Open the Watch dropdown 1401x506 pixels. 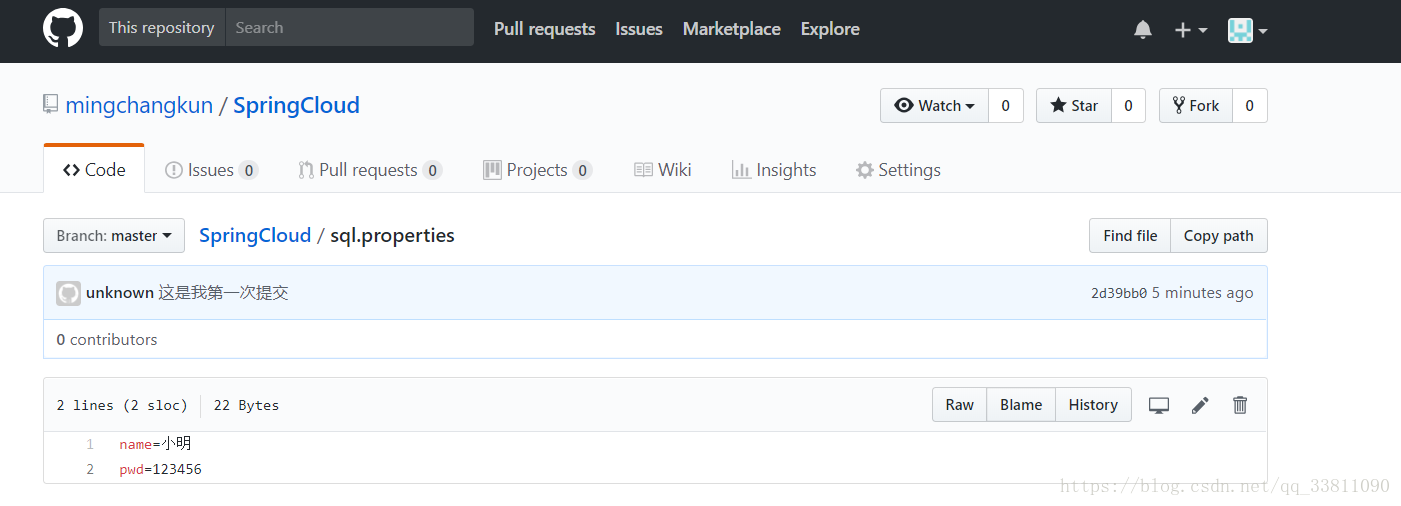tap(934, 106)
